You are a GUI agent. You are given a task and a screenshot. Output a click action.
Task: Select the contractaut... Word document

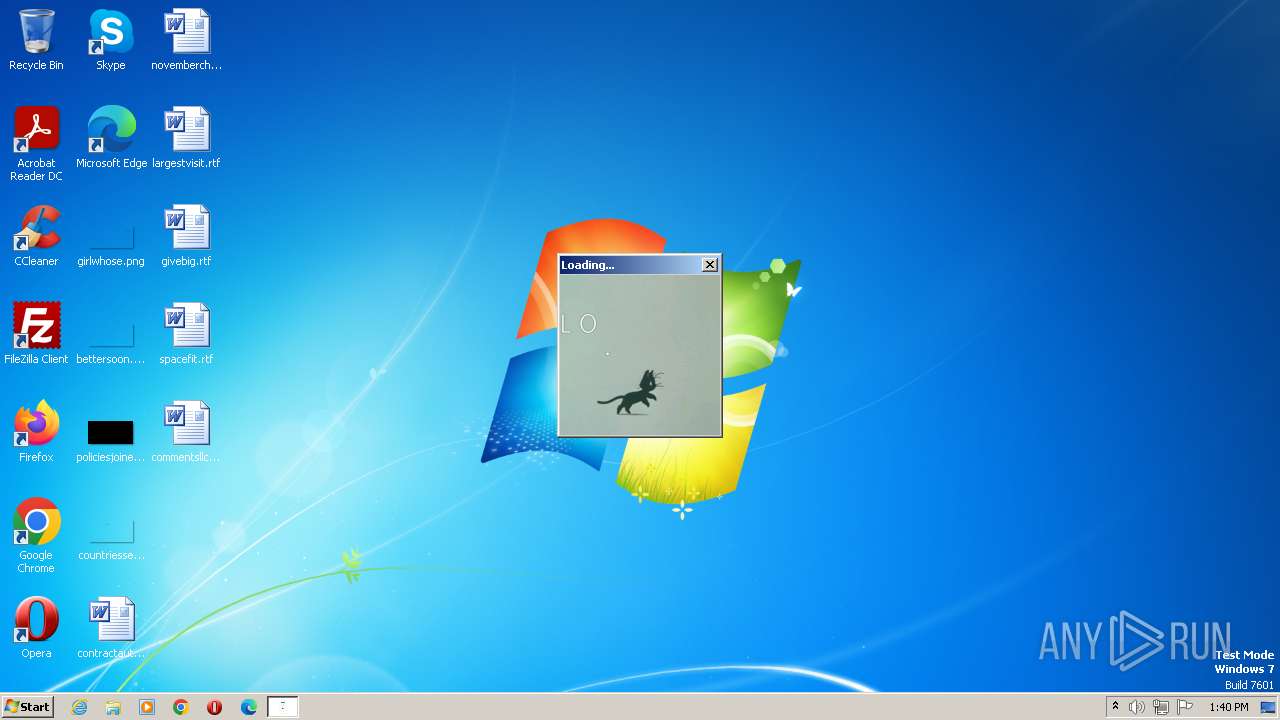click(x=110, y=628)
